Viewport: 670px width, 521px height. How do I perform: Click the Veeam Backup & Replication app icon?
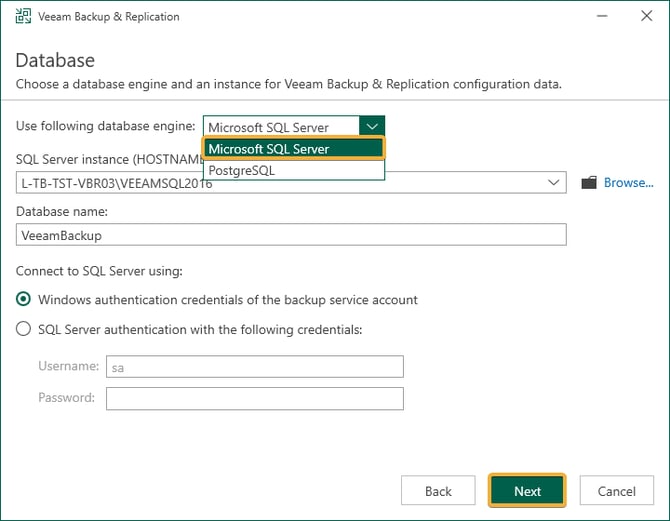point(23,16)
